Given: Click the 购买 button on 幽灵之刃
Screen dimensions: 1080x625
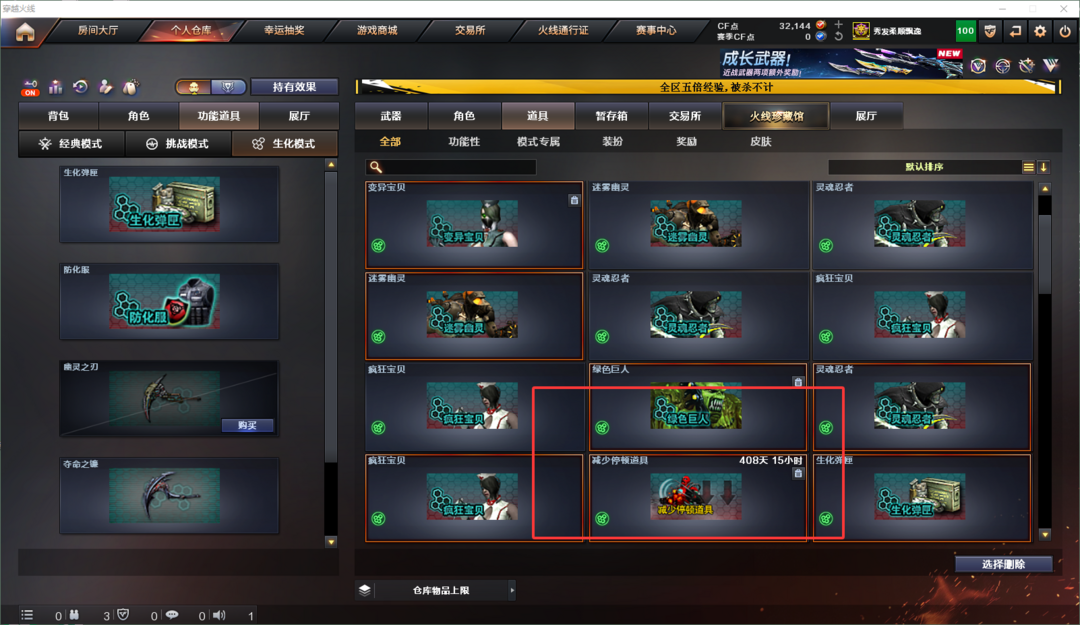Looking at the screenshot, I should (x=247, y=425).
